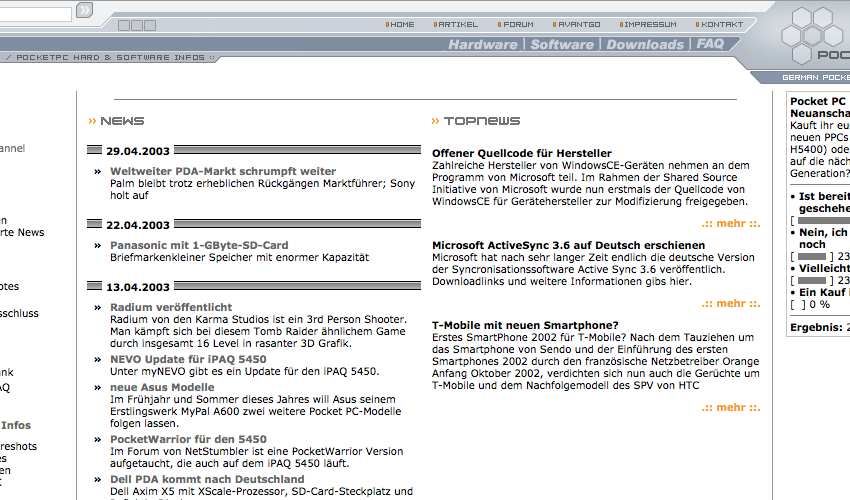
Task: Click the double-arrow go button beside search field
Action: coord(84,10)
